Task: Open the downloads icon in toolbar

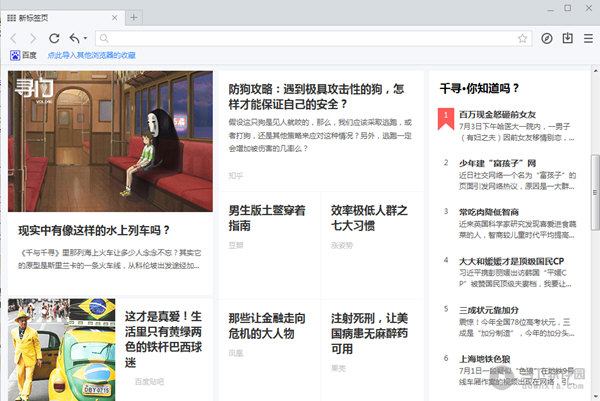Action: [568, 38]
